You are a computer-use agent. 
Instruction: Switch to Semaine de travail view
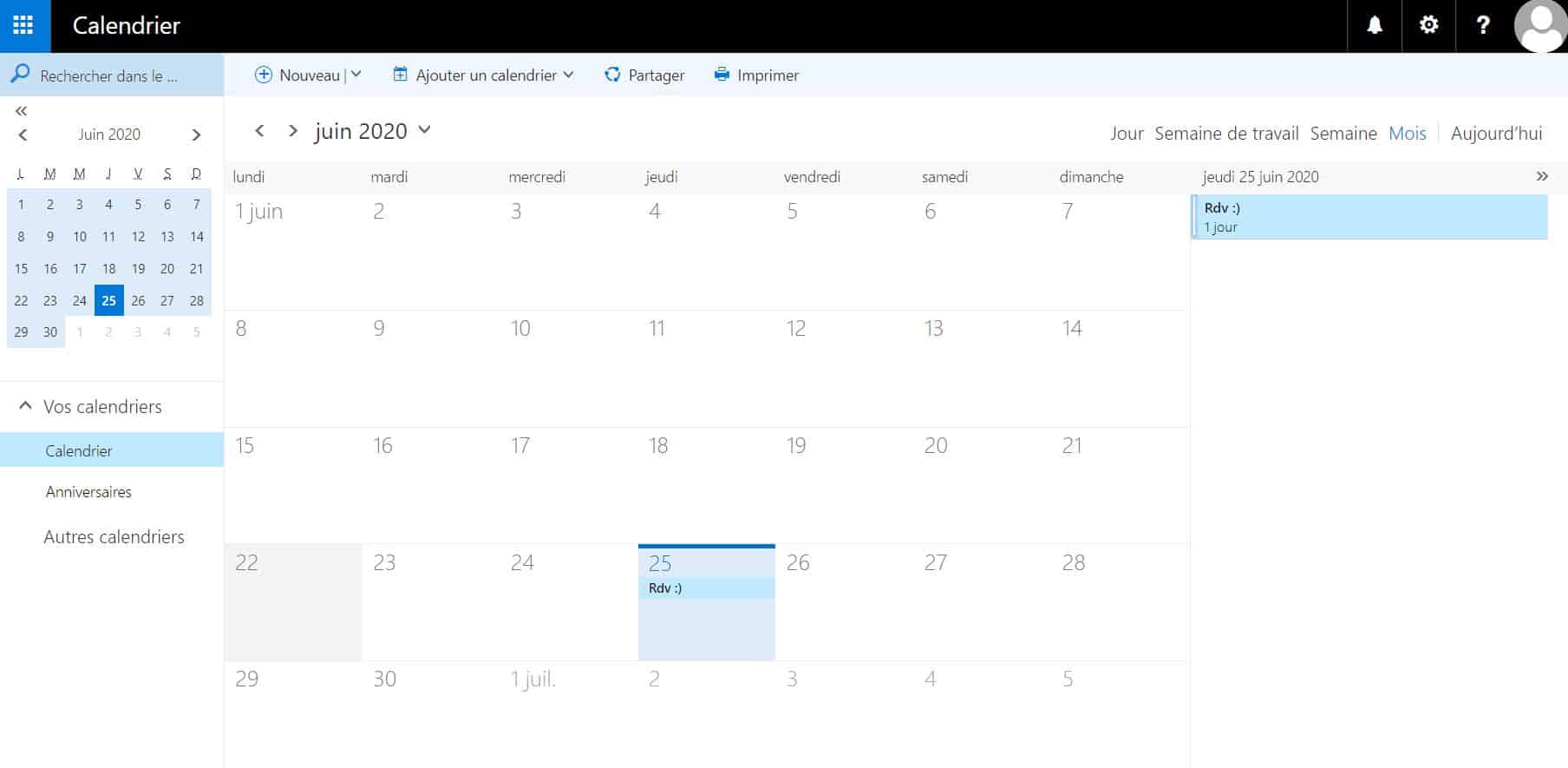point(1226,134)
